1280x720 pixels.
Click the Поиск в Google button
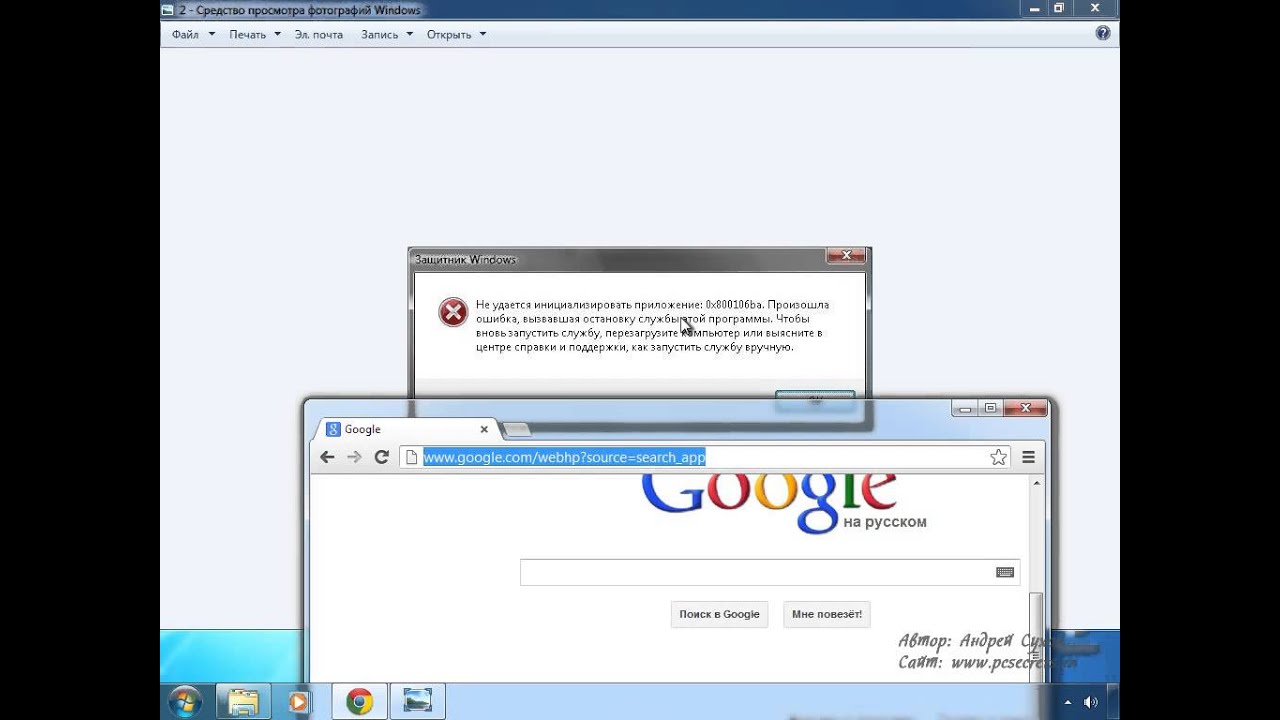(719, 614)
